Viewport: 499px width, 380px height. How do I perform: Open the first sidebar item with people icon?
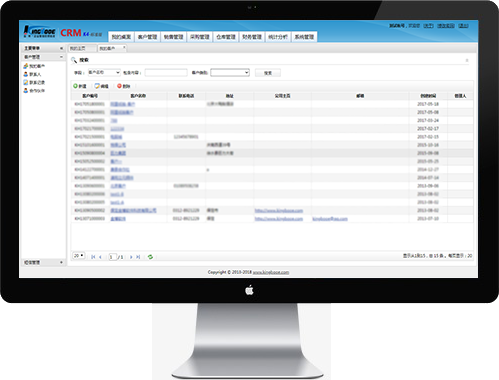tap(34, 66)
